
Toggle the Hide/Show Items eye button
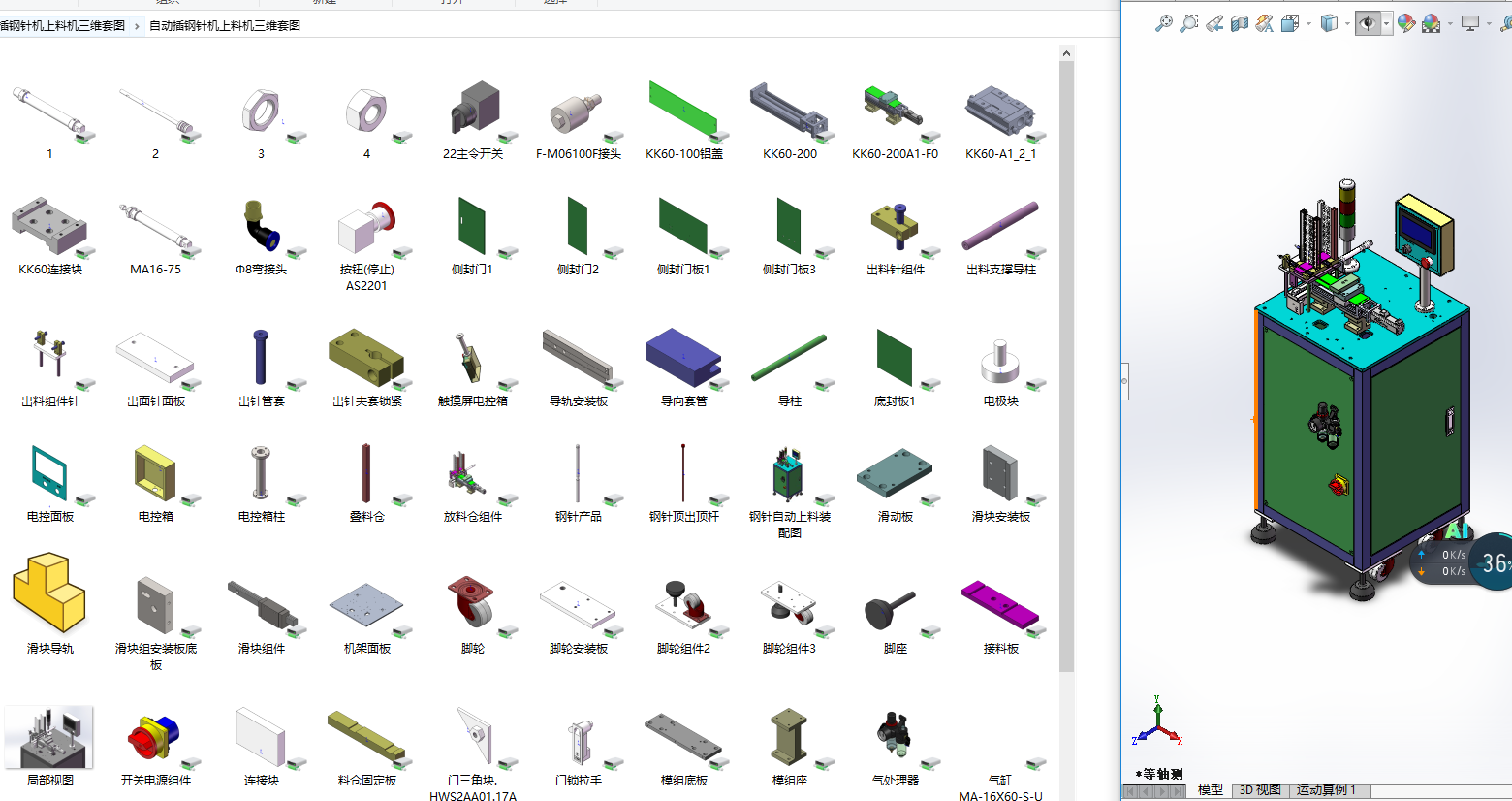coord(1368,23)
